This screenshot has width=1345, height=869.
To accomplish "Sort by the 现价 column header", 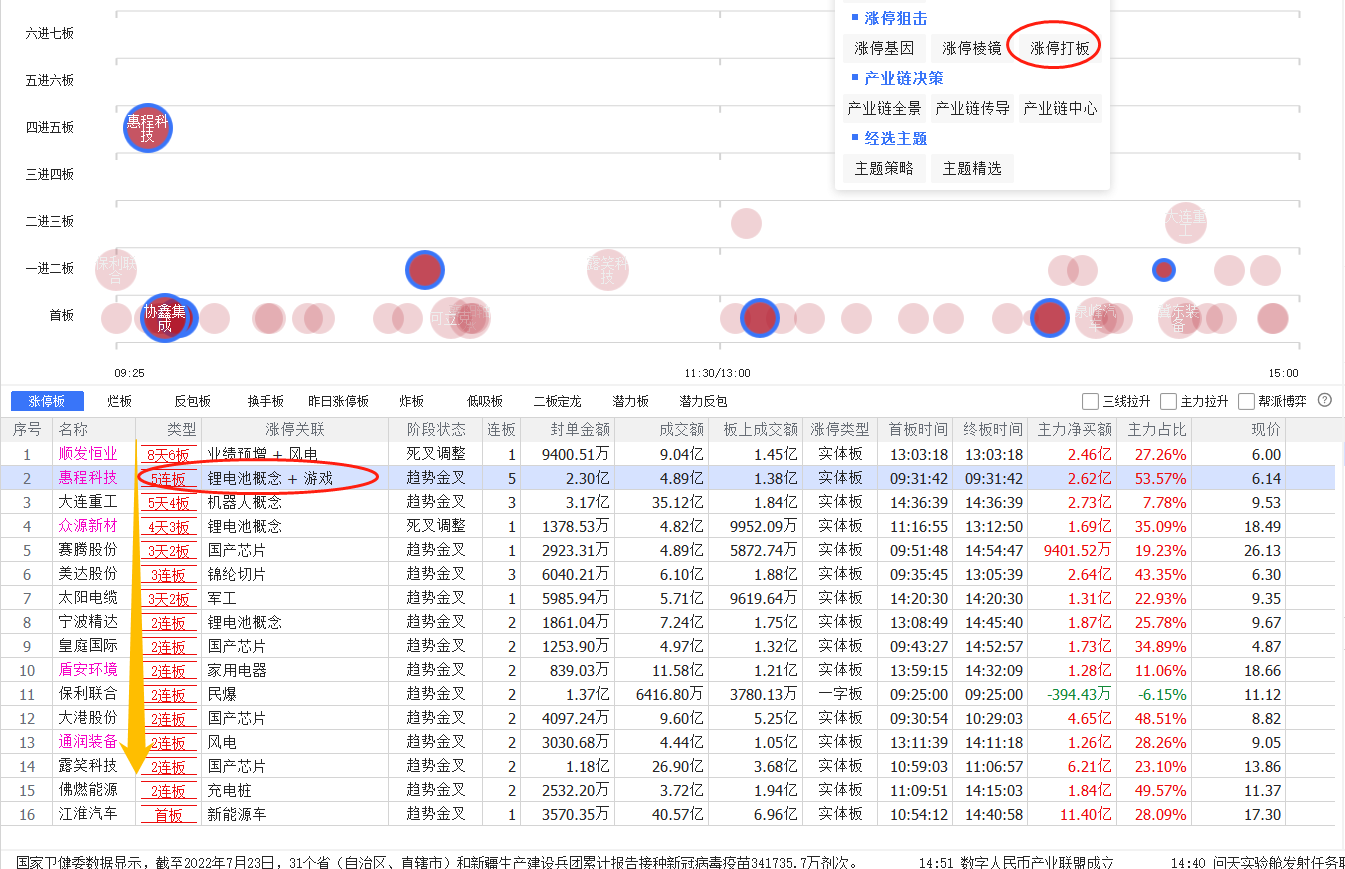I will click(1266, 430).
